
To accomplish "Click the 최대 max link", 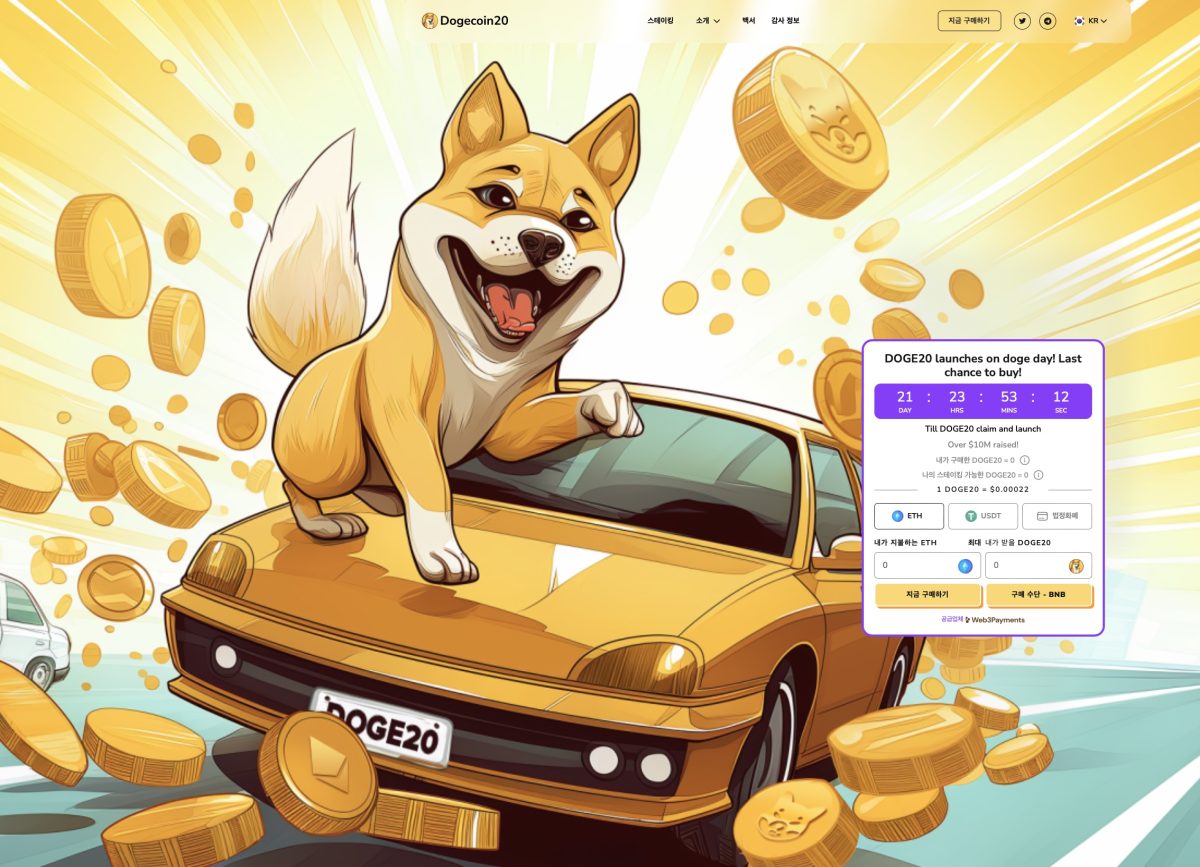I will tap(974, 542).
